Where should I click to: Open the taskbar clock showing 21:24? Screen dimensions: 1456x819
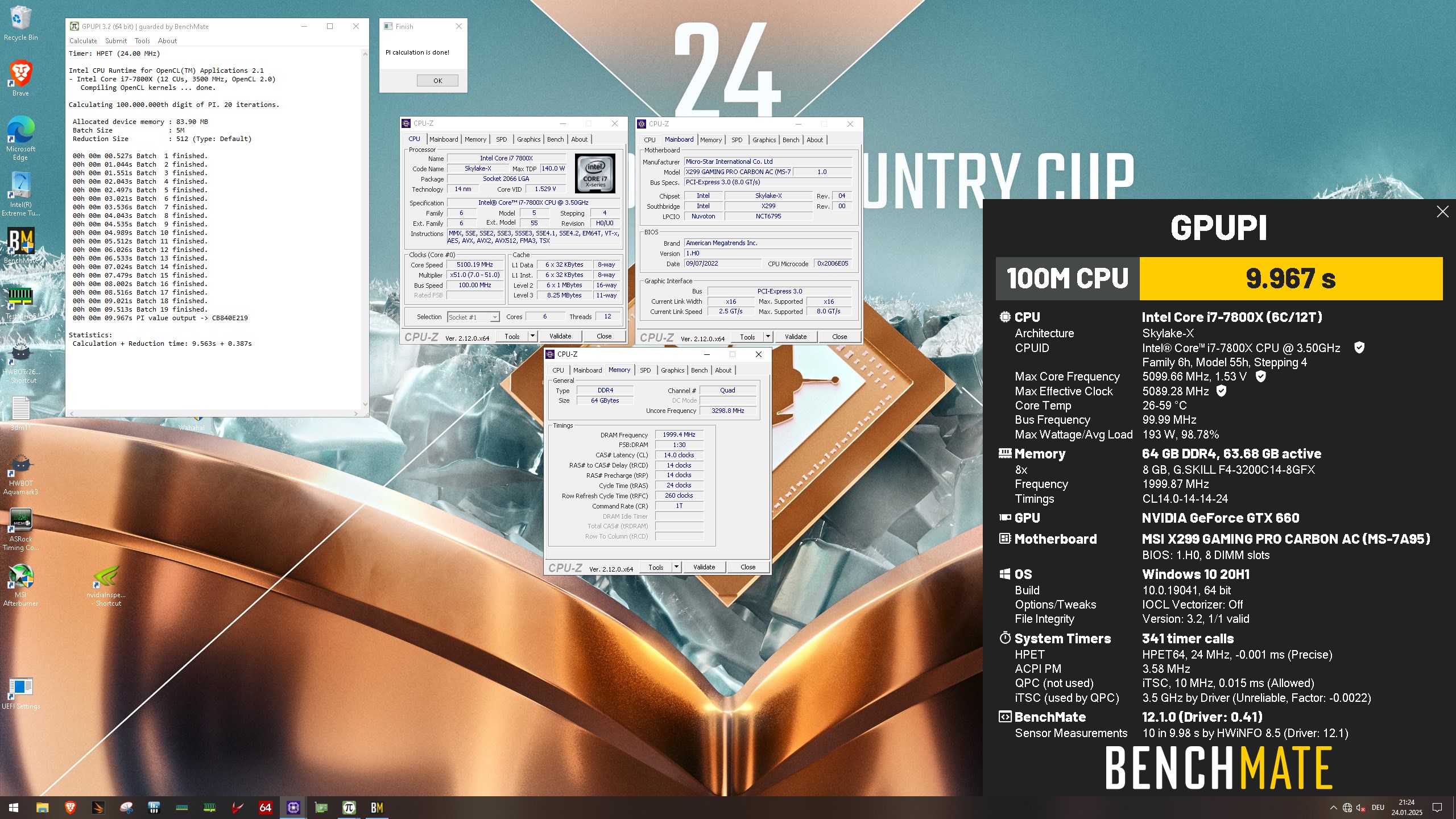[1407, 808]
